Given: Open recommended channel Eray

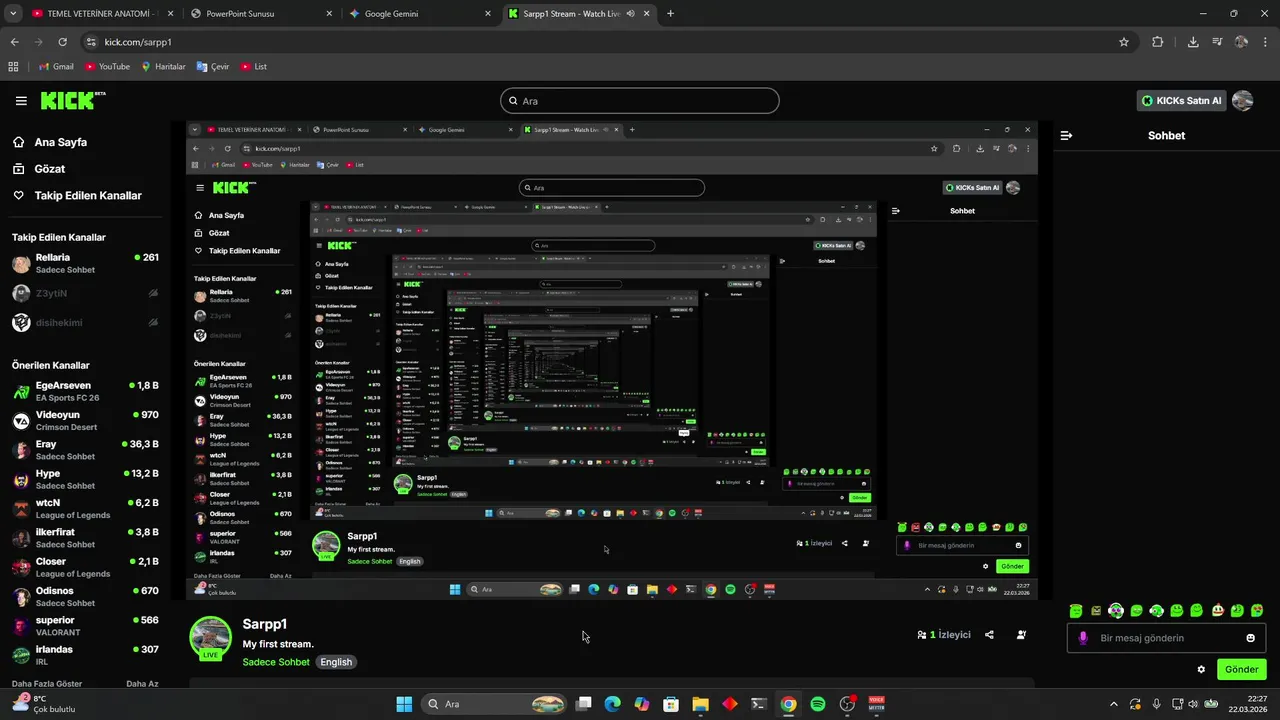Looking at the screenshot, I should pyautogui.click(x=85, y=450).
